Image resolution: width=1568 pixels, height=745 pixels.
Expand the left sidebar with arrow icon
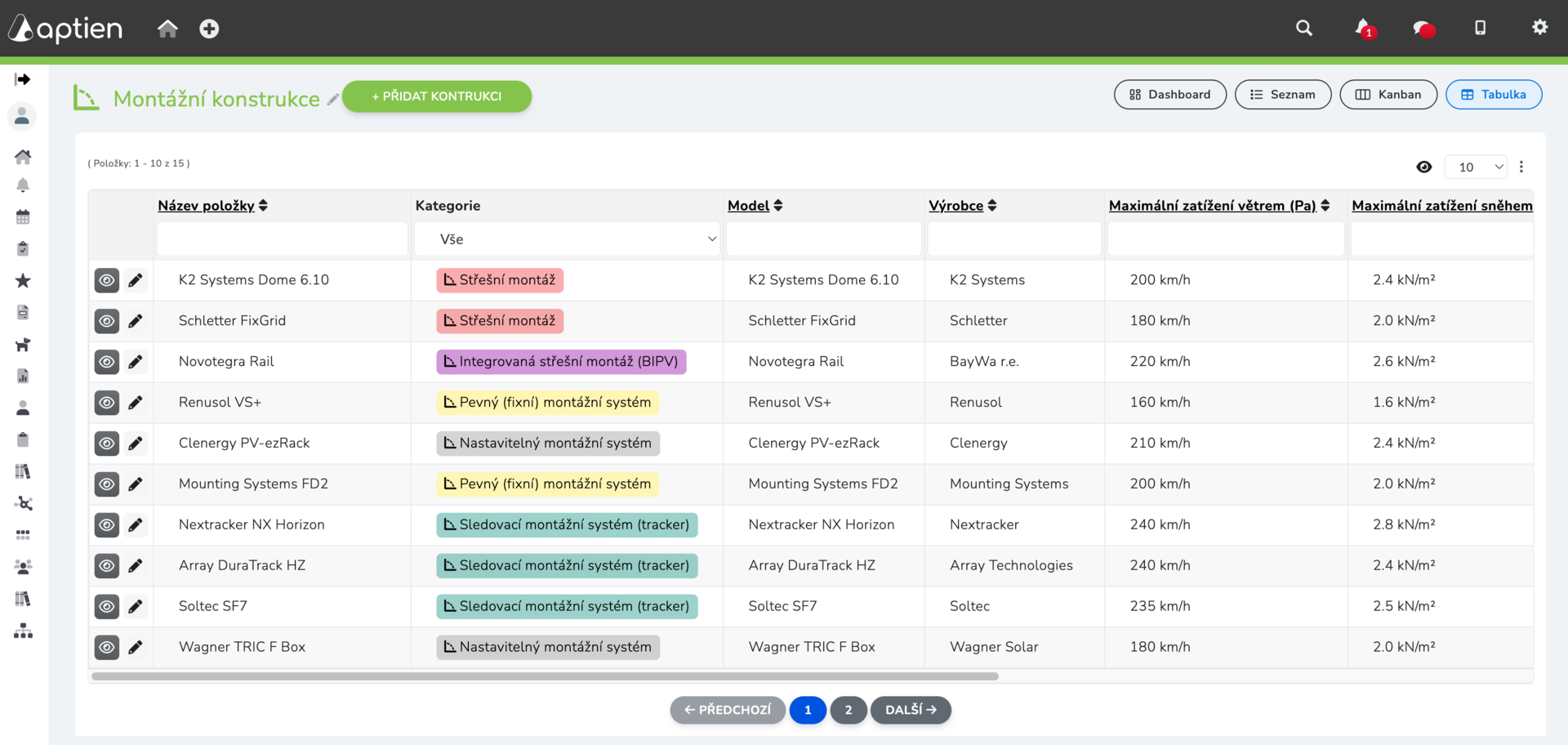click(x=23, y=79)
